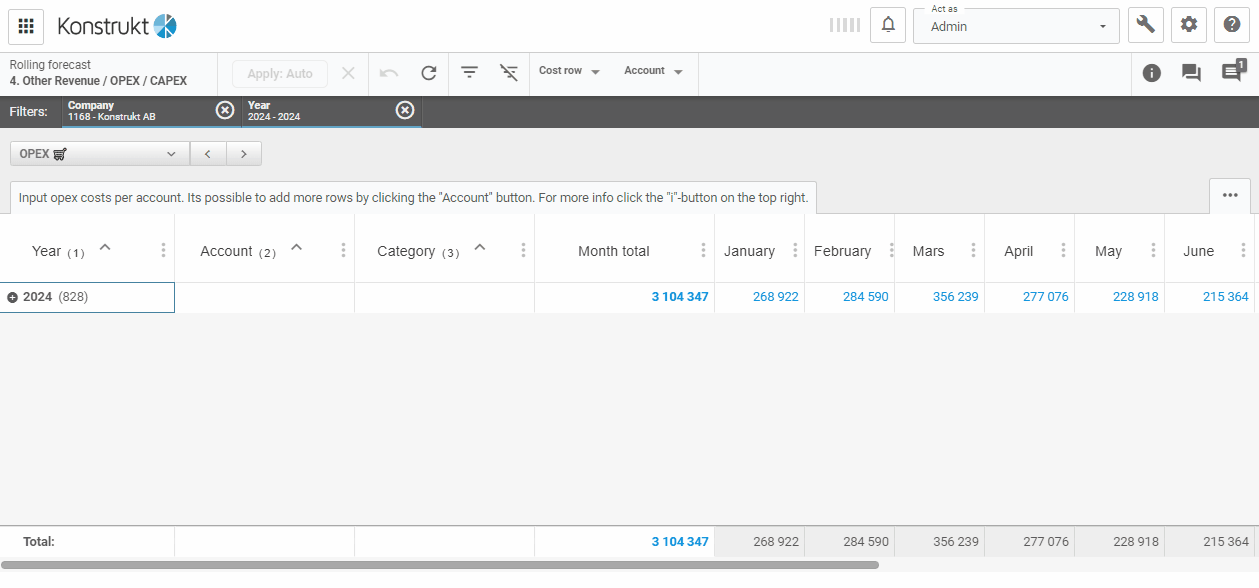Open the settings gear icon

coord(1189,25)
